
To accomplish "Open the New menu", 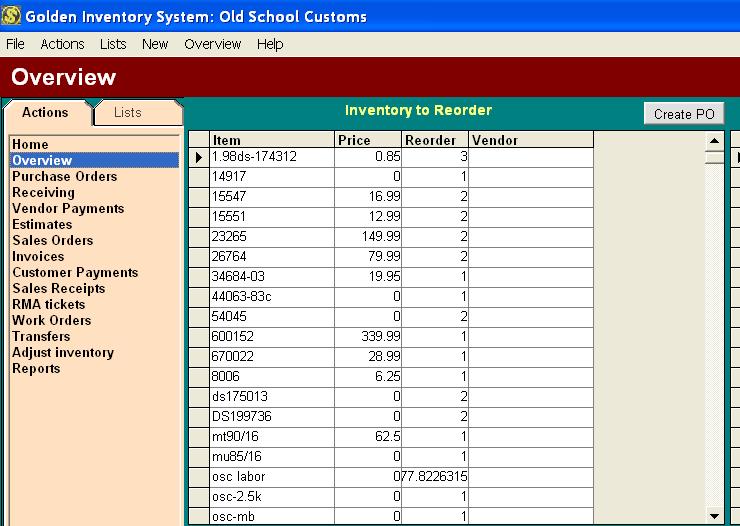I will pos(155,44).
